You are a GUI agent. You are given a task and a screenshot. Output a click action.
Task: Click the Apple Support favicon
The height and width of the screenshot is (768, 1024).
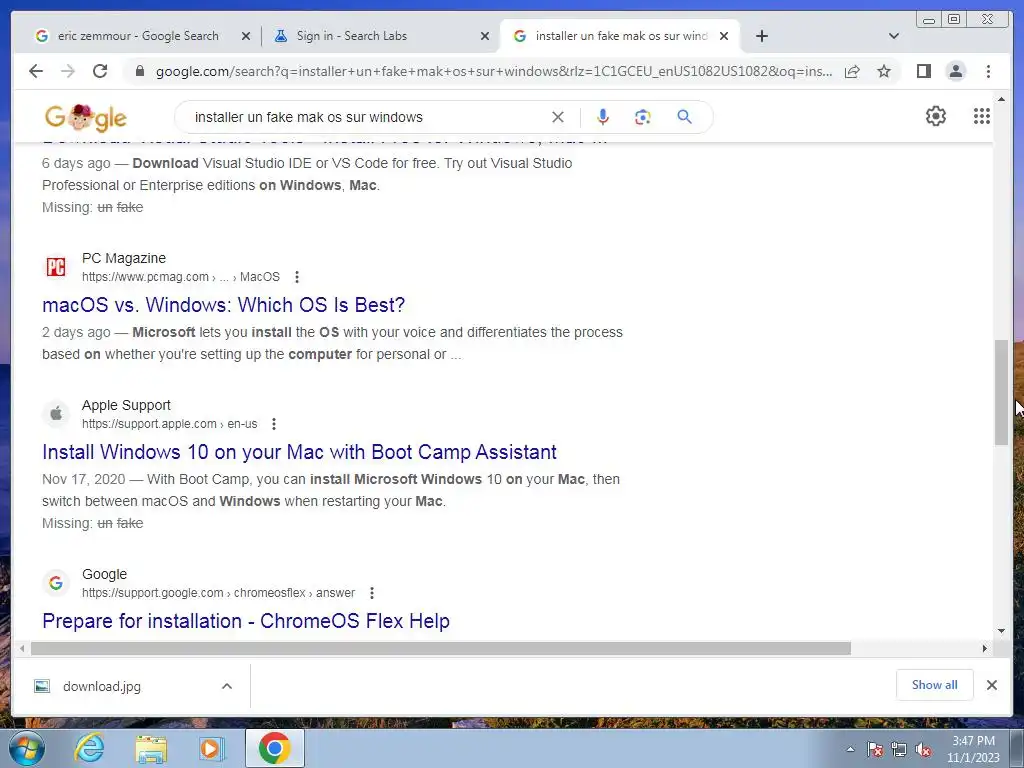pos(56,413)
